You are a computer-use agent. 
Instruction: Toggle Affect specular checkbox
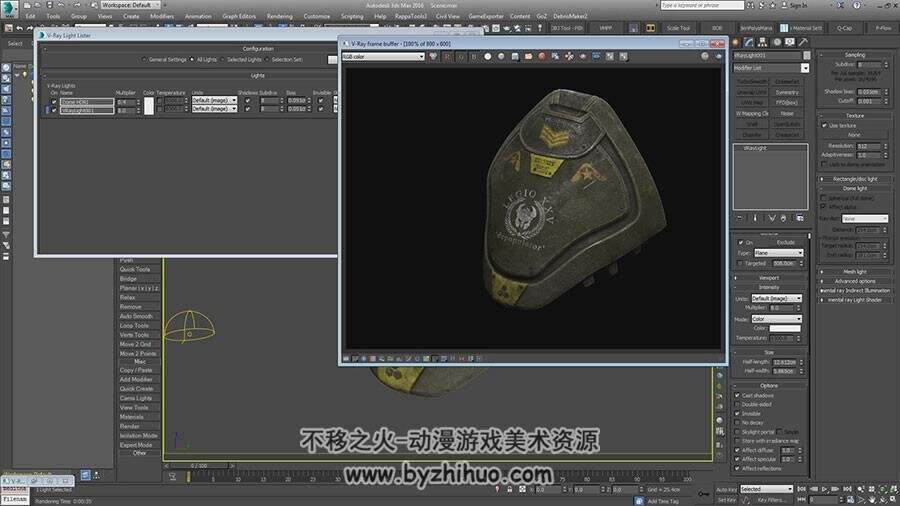(x=738, y=459)
